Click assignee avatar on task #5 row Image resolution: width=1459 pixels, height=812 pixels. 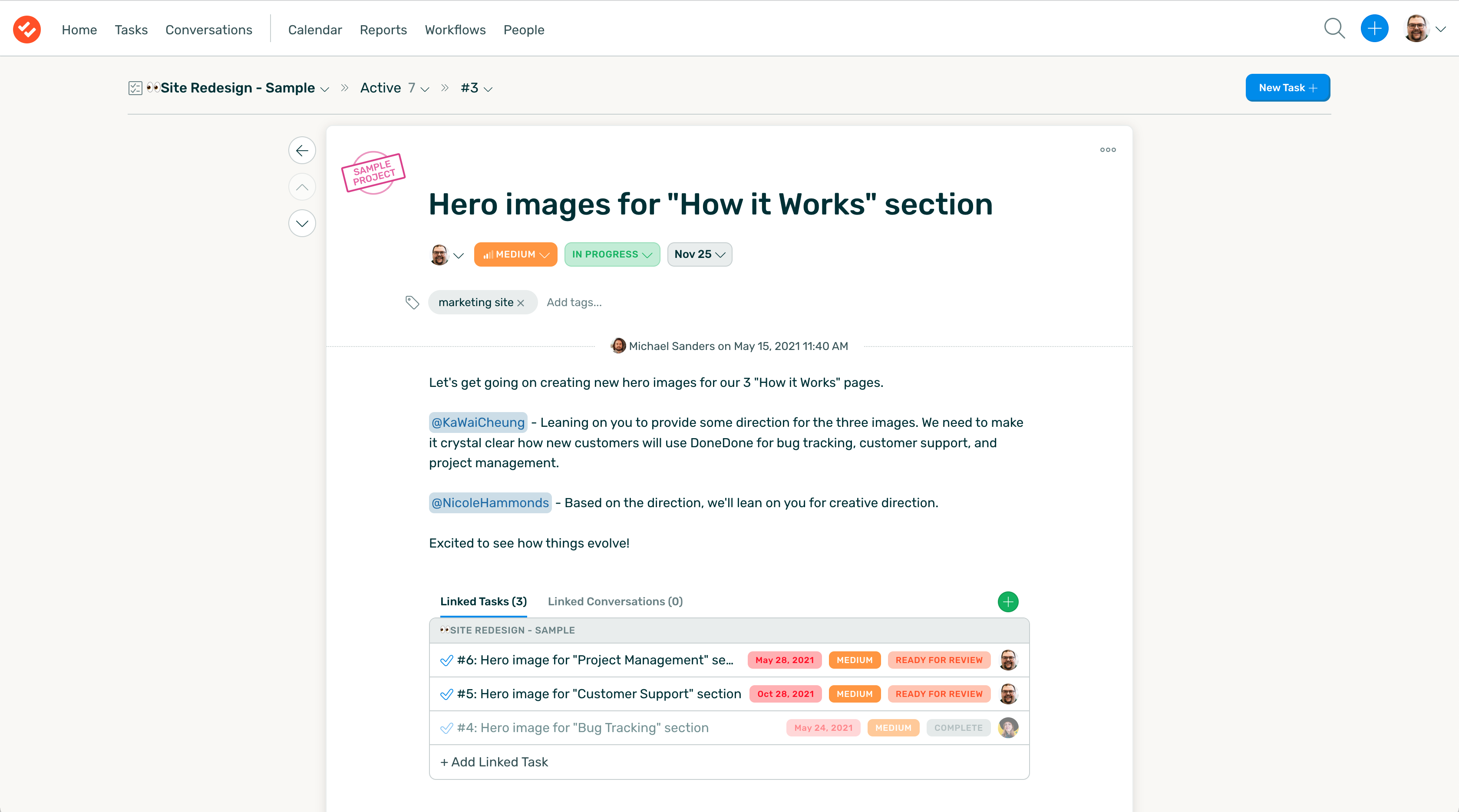[x=1008, y=693]
